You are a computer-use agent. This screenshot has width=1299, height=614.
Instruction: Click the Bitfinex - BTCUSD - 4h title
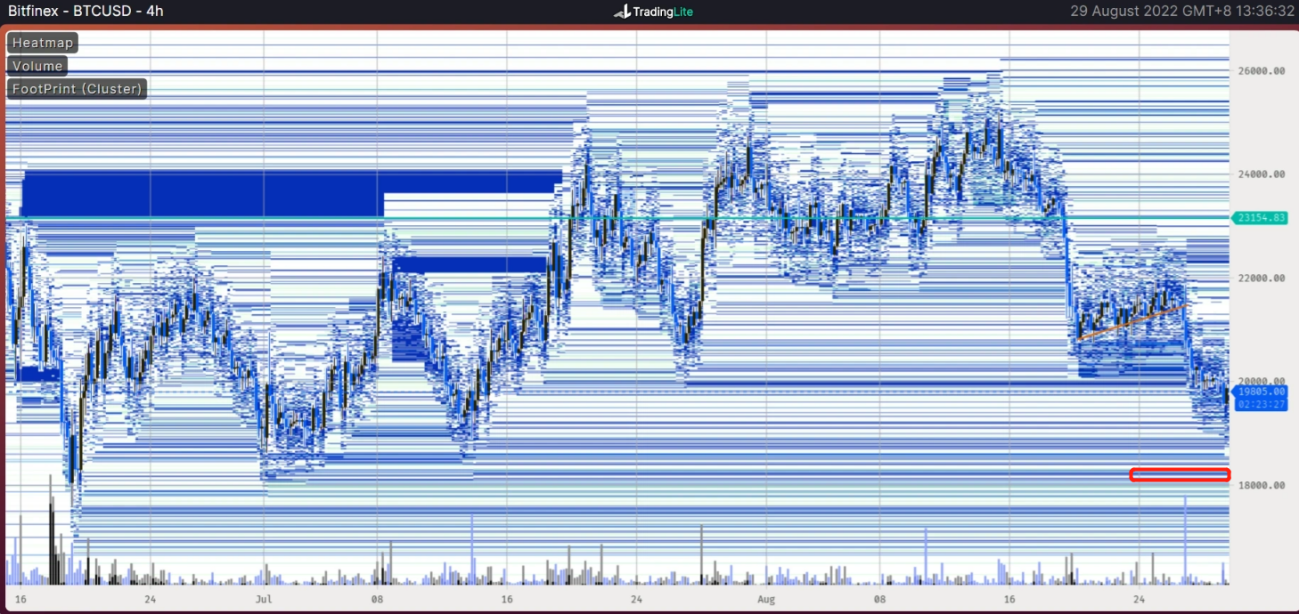[85, 12]
